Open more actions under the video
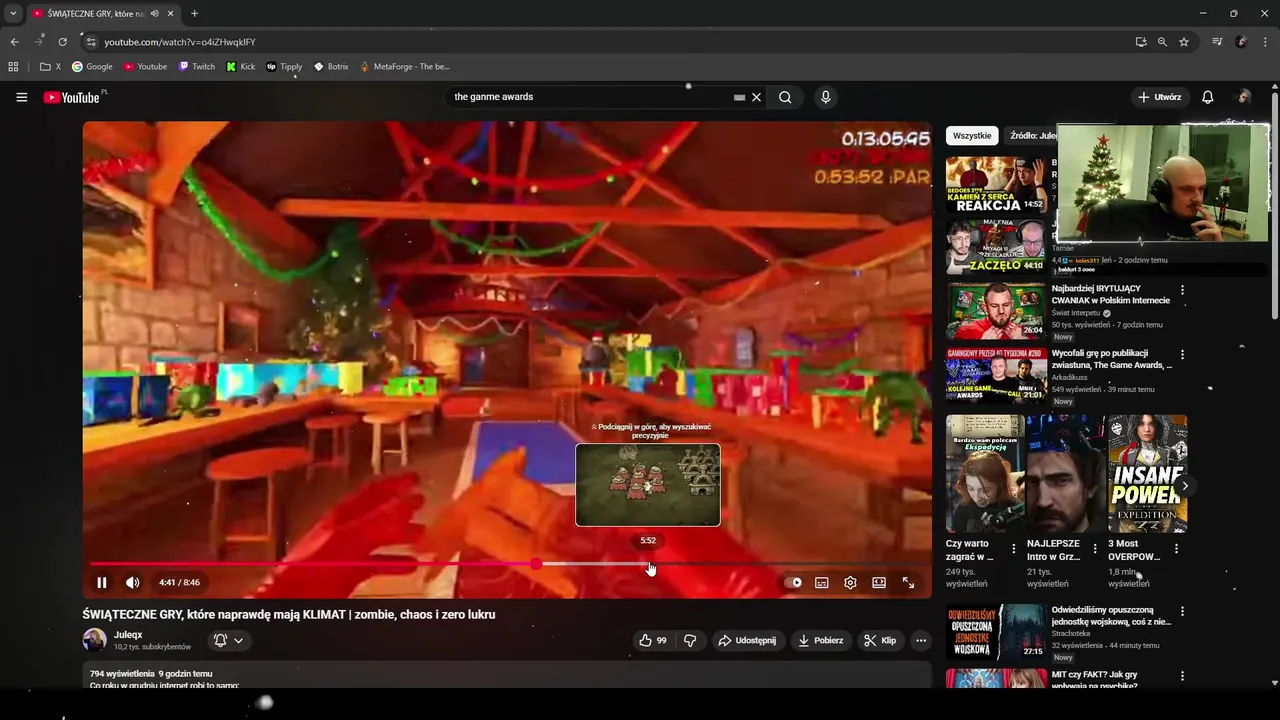The height and width of the screenshot is (720, 1280). (x=921, y=640)
